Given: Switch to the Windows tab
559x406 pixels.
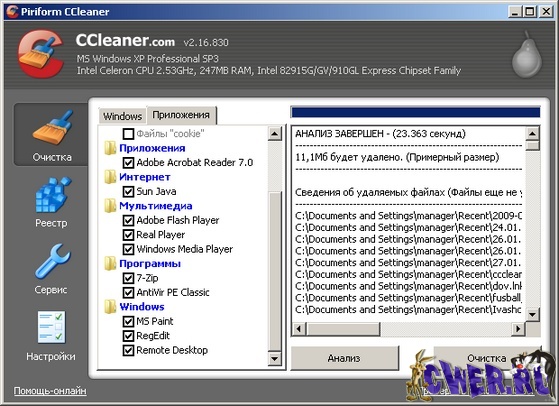Looking at the screenshot, I should 122,116.
